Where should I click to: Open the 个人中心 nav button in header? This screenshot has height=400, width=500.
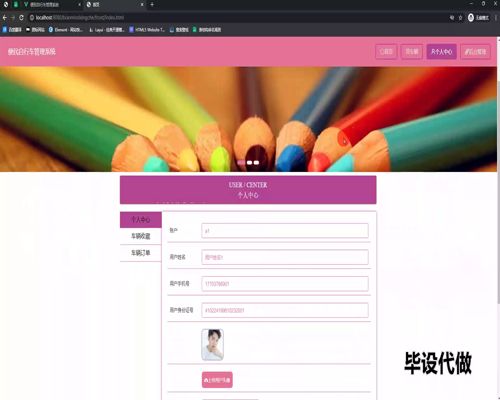point(441,52)
